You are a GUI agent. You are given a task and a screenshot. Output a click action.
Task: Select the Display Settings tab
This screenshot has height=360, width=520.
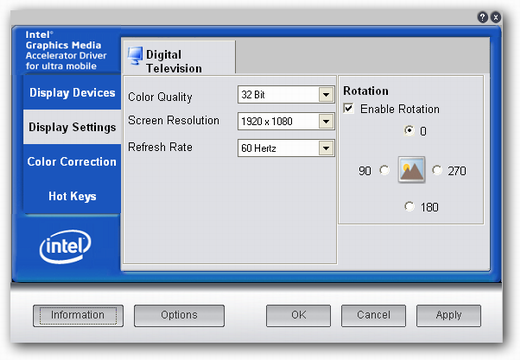[72, 127]
